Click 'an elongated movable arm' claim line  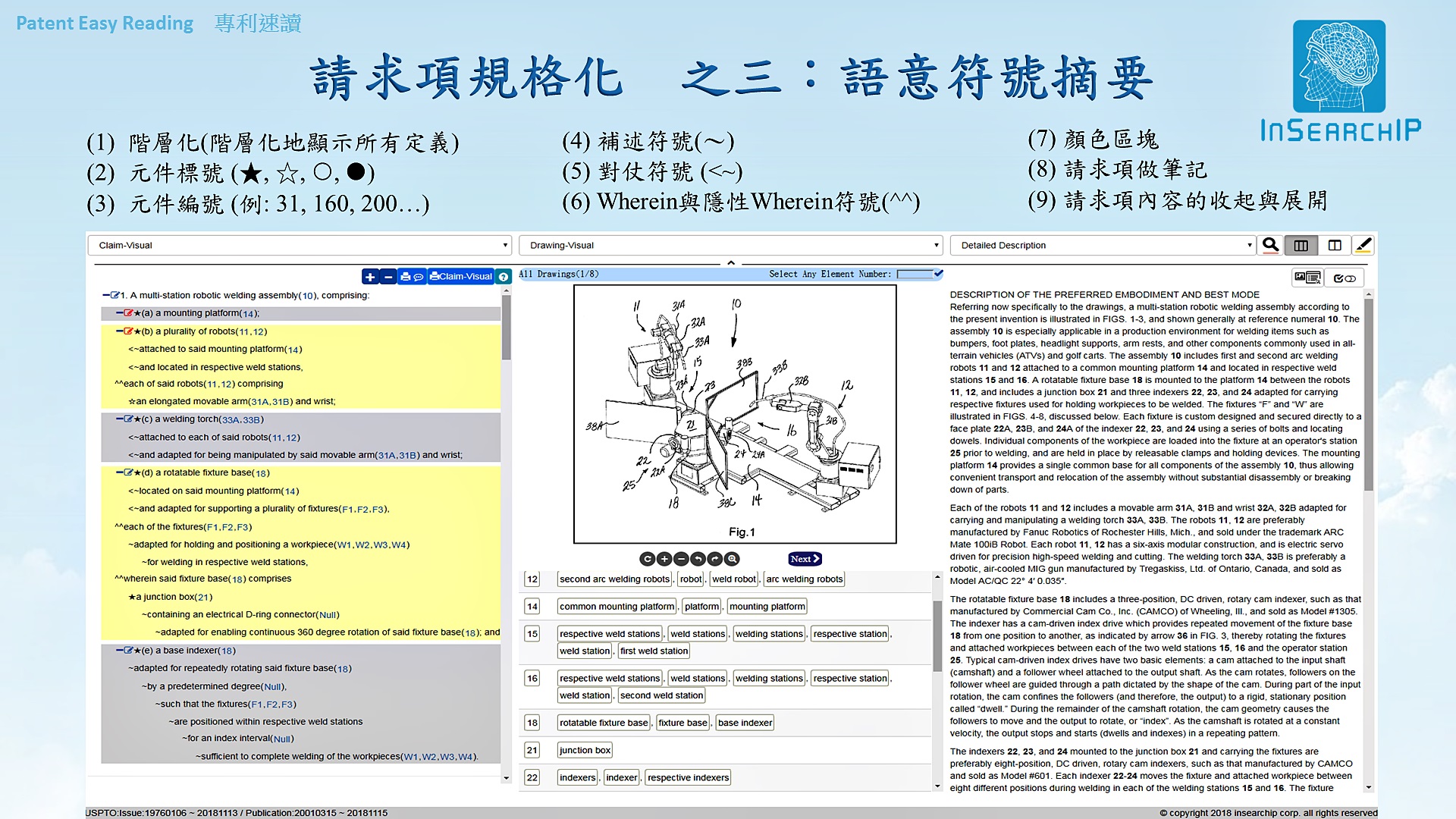pos(232,401)
